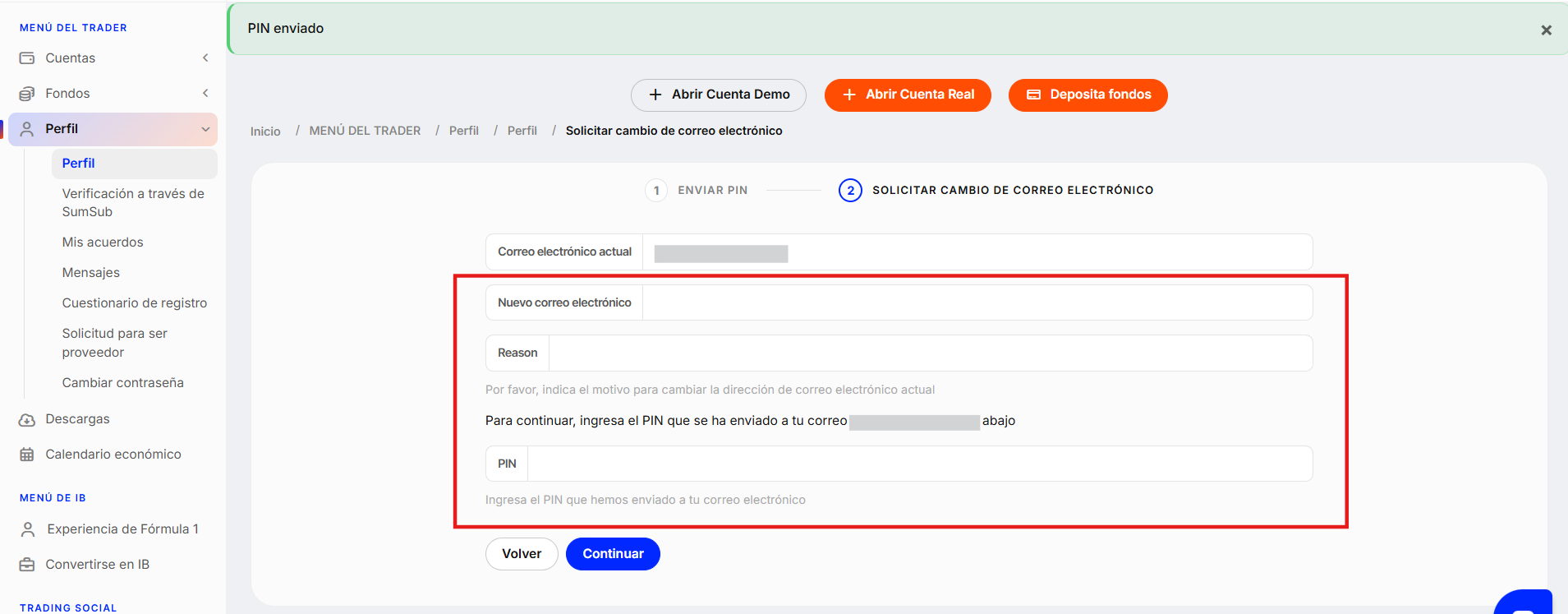Click the MENÚ DE IB heading
1568x614 pixels.
[x=53, y=498]
